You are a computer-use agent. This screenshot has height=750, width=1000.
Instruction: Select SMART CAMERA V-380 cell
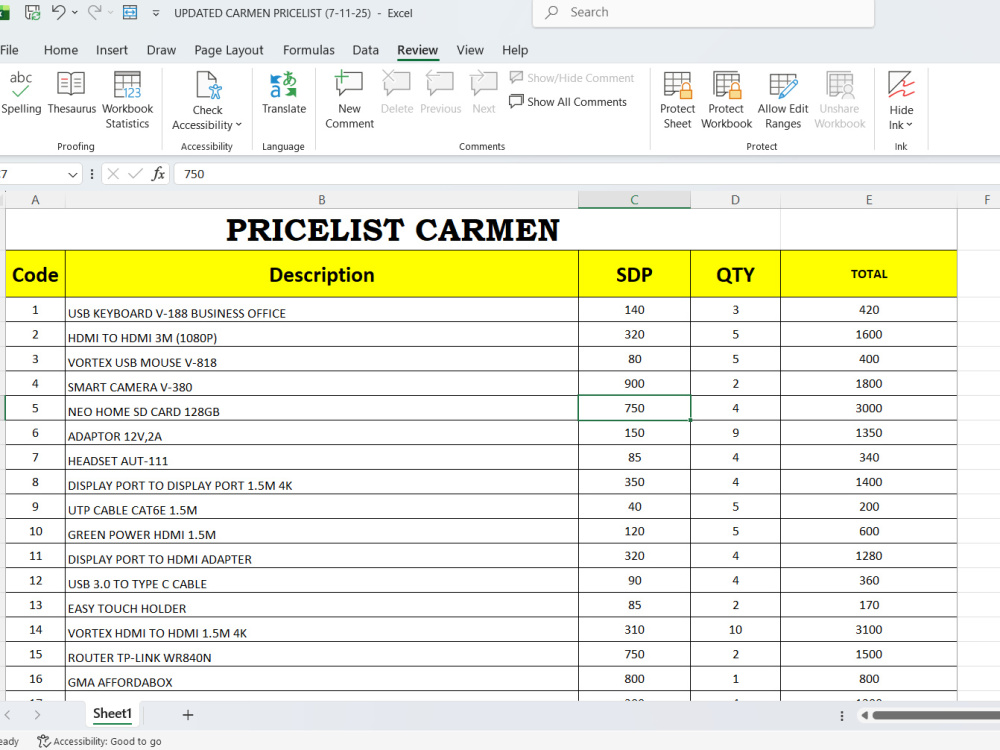[x=321, y=384]
